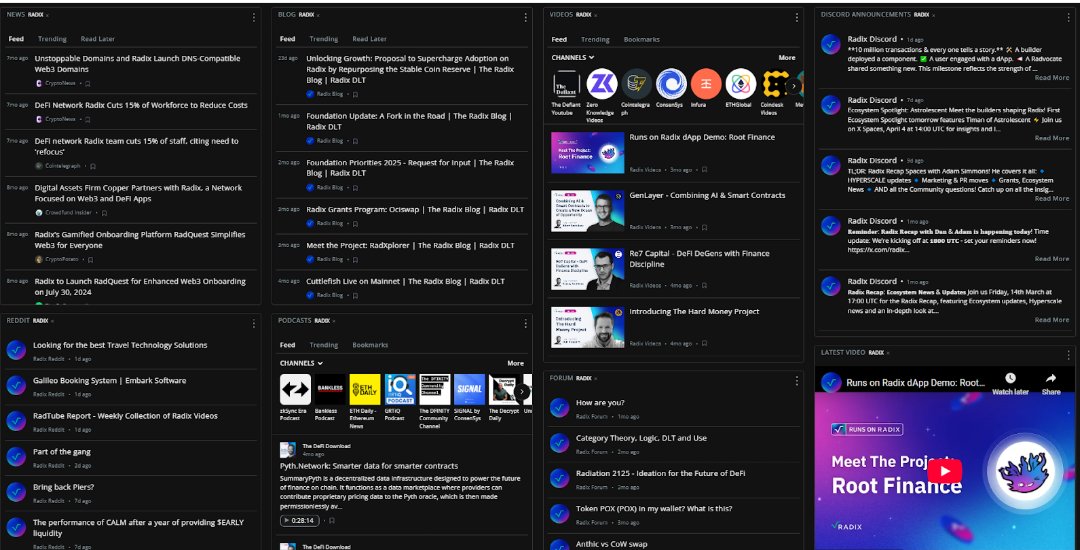Open the Radiation 2125 forum thread
1080x550 pixels.
[661, 474]
